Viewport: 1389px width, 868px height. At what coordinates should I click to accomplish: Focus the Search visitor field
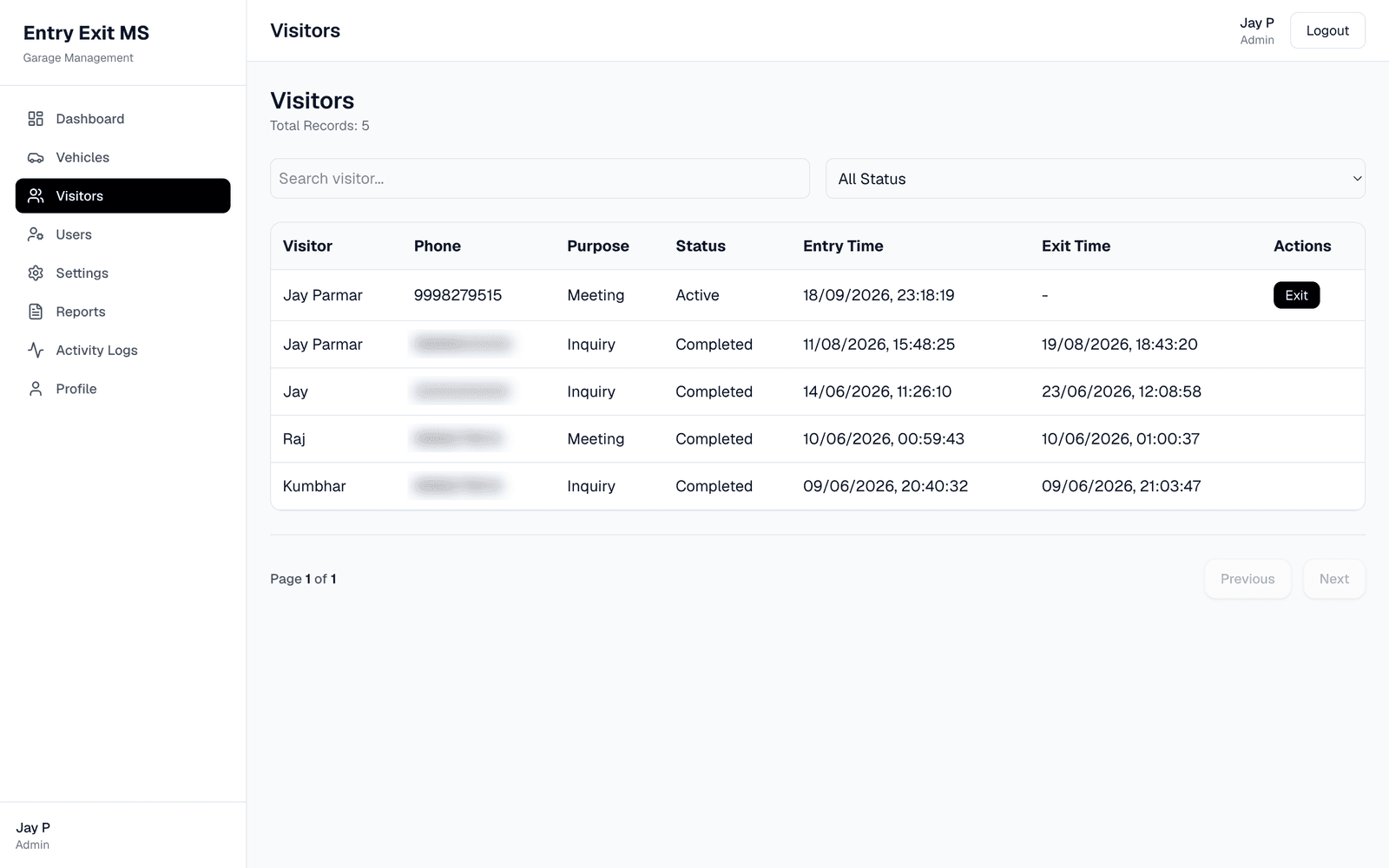point(540,179)
